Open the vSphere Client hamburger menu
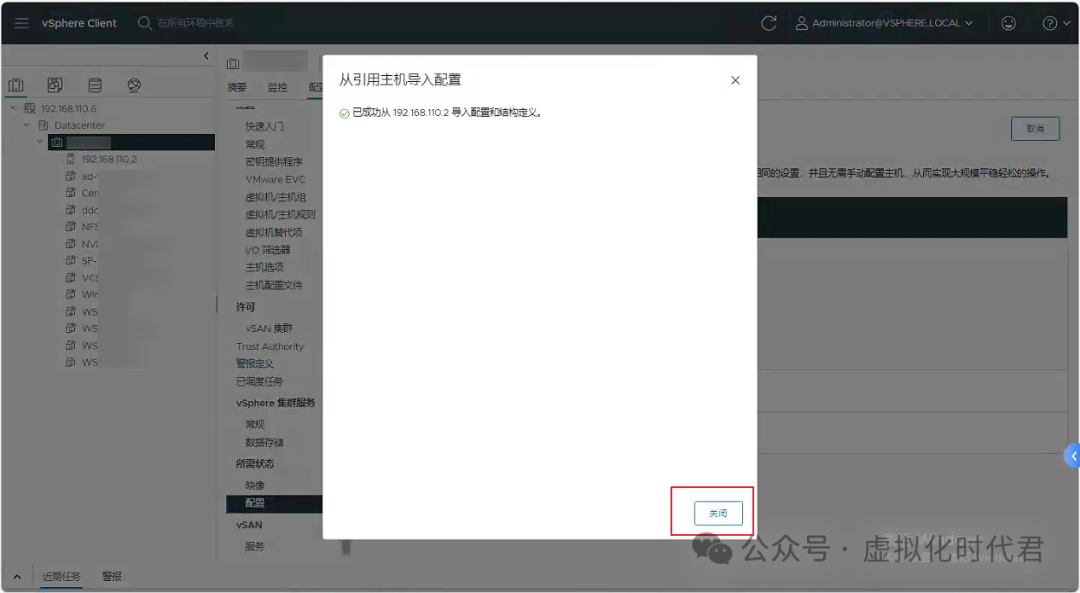This screenshot has height=593, width=1080. (21, 22)
